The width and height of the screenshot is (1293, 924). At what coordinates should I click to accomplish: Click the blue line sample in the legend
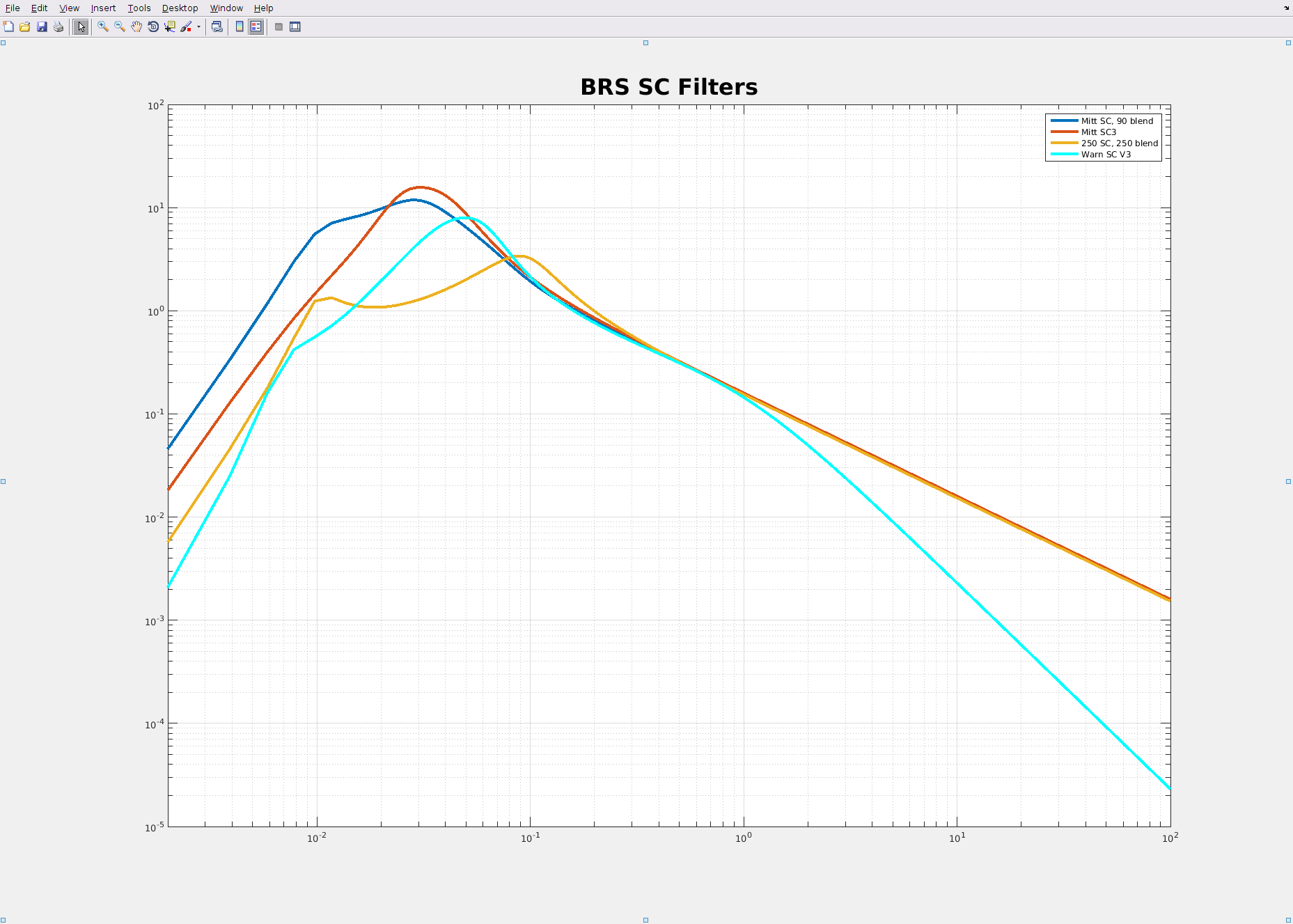pos(1064,120)
